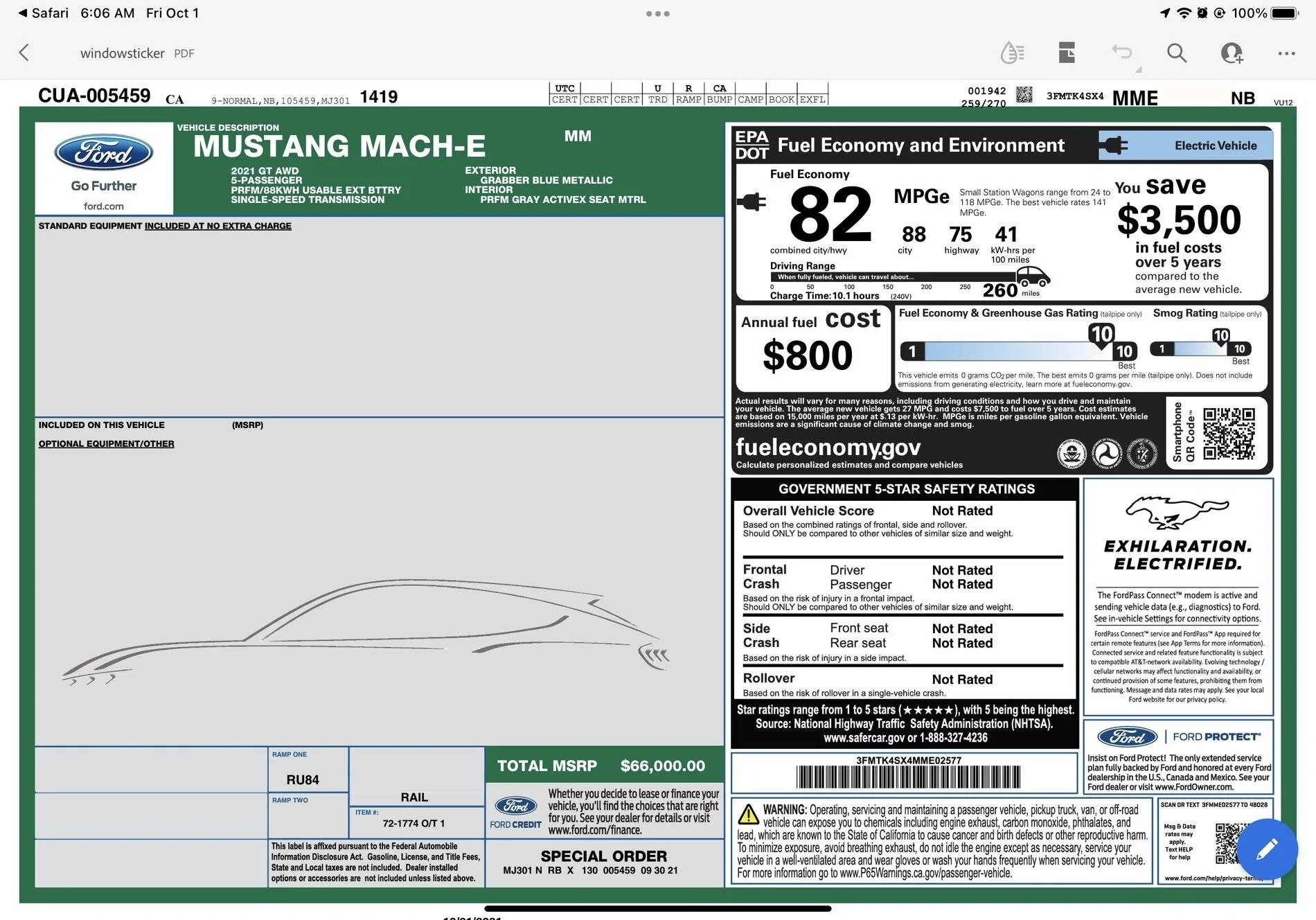
Task: Tap the three-dot multitasking control at top
Action: point(657,13)
